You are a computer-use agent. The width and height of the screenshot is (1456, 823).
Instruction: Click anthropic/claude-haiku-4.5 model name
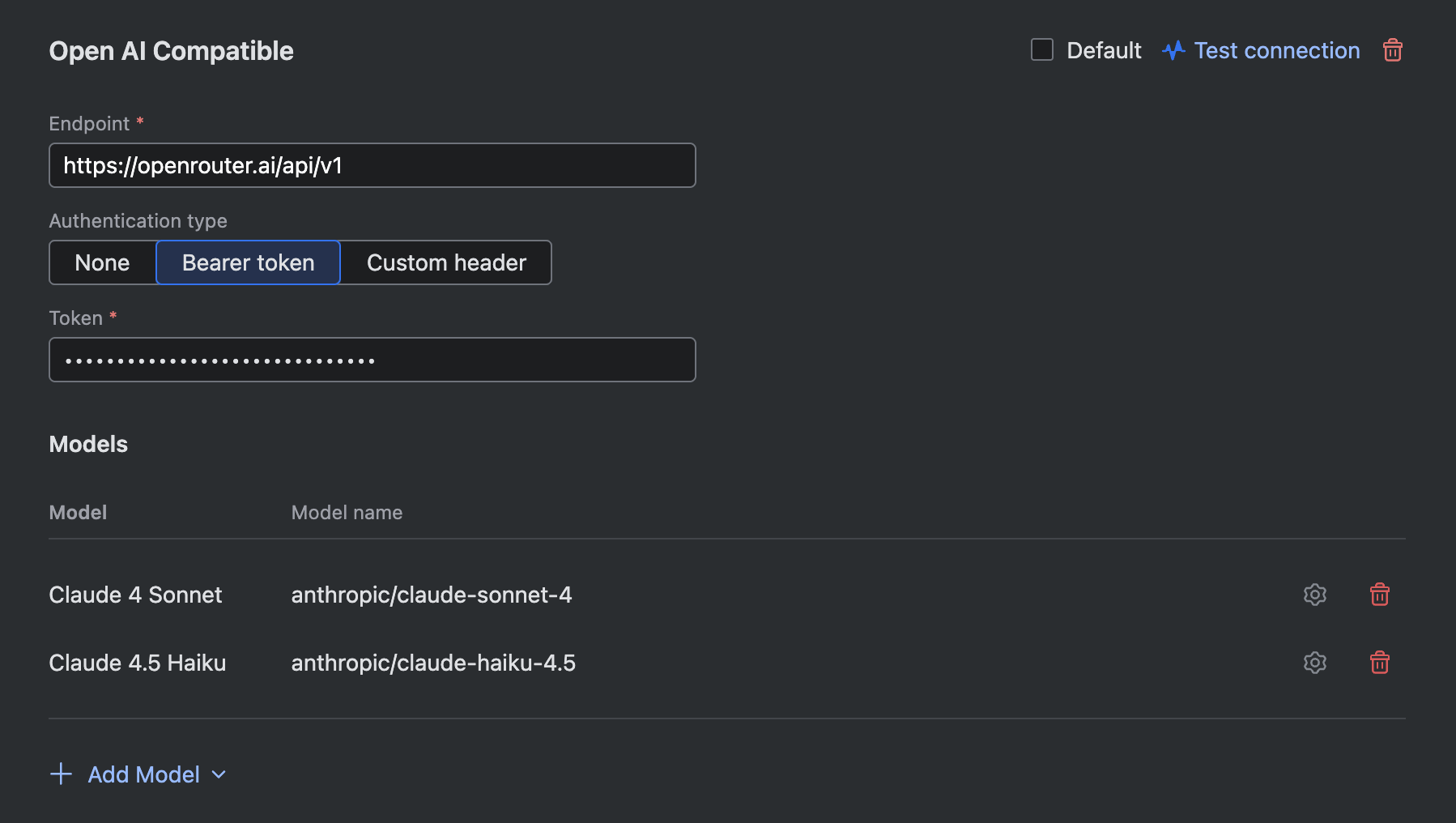click(x=433, y=663)
